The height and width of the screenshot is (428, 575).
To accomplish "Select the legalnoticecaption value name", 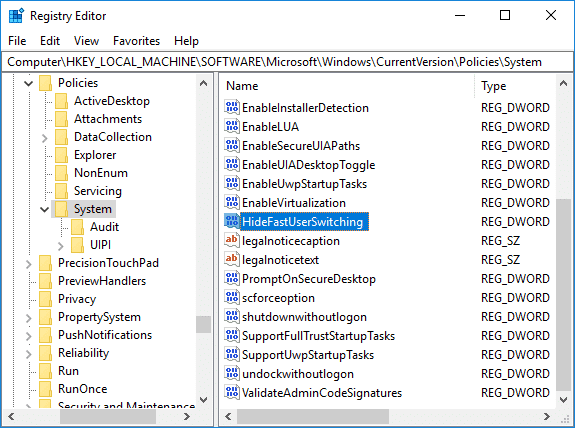I will (x=291, y=241).
